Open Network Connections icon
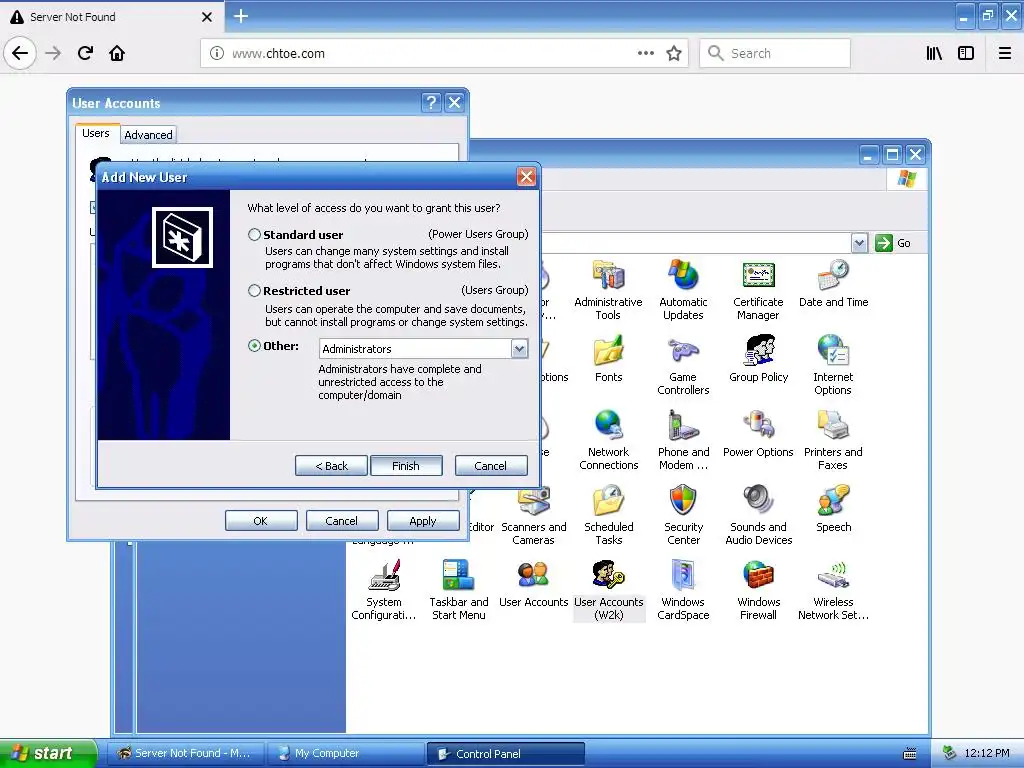The image size is (1024, 768). point(608,440)
